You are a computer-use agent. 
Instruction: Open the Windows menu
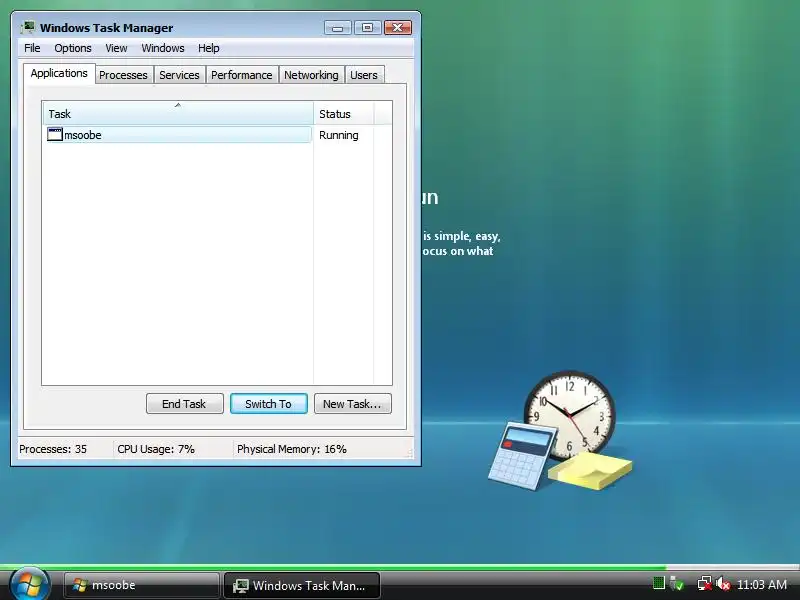[163, 48]
